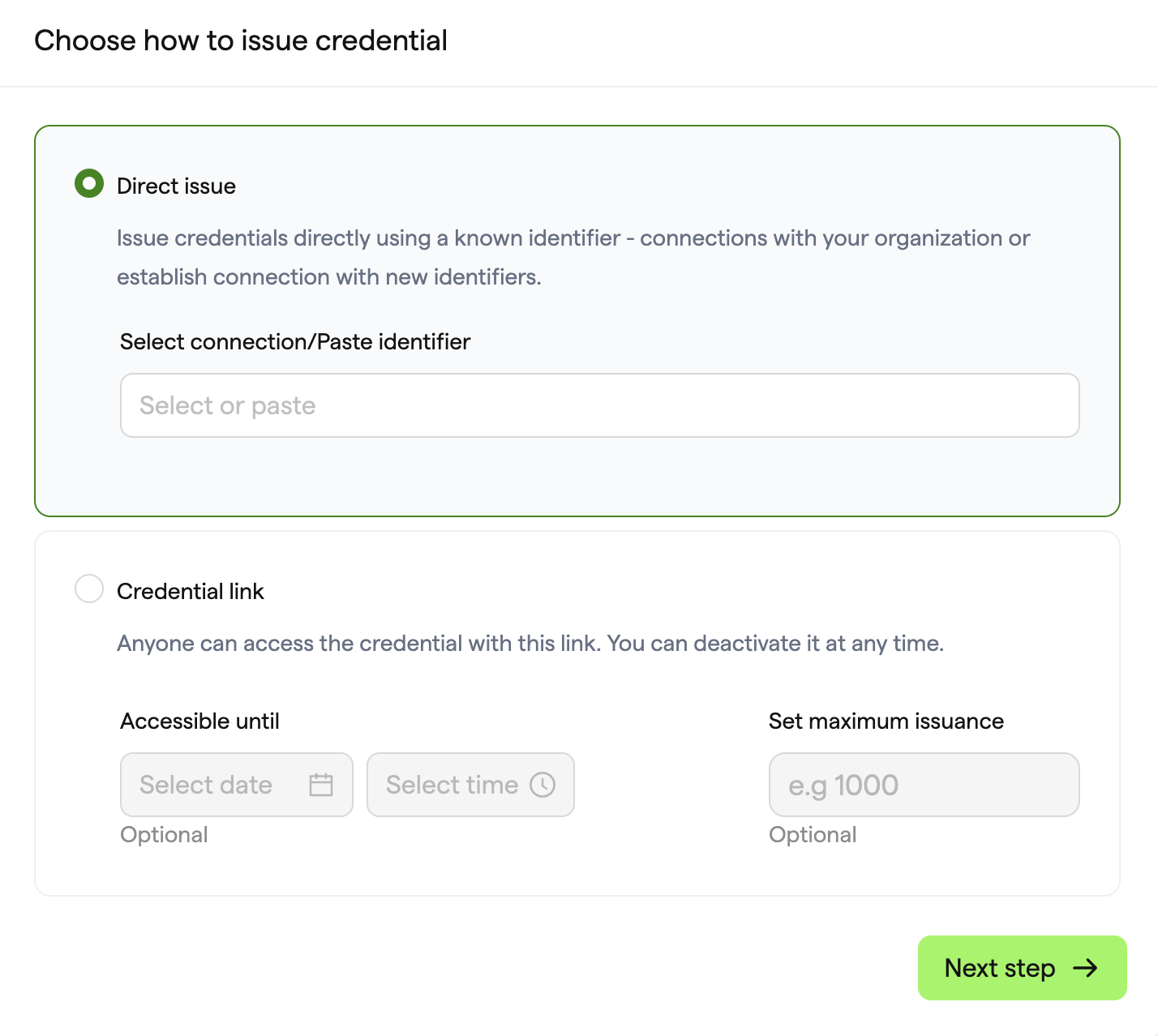The width and height of the screenshot is (1158, 1036).
Task: Click the Credential link label text
Action: [x=191, y=591]
